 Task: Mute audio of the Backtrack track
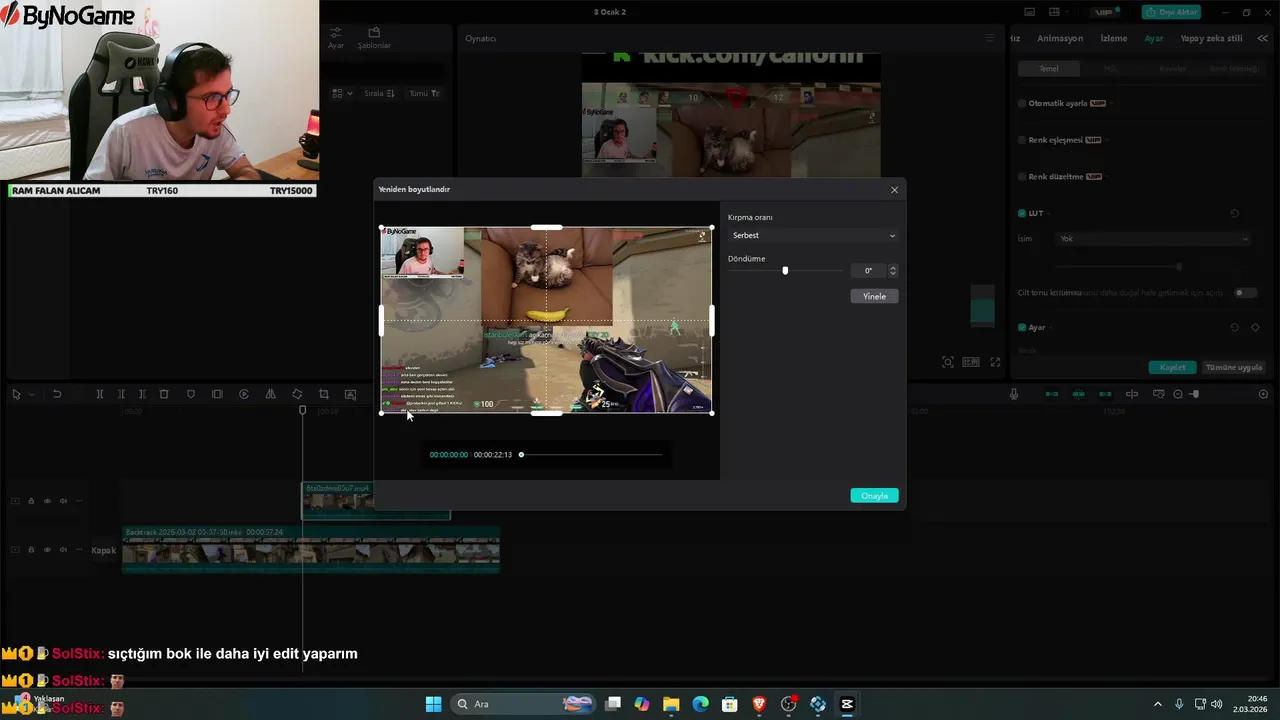click(63, 550)
